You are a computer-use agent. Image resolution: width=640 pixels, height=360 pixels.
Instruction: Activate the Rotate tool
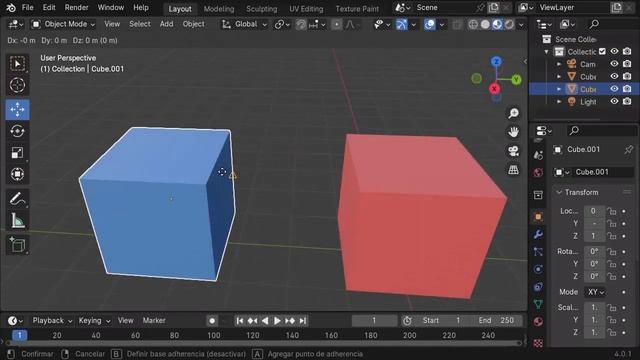(x=17, y=131)
